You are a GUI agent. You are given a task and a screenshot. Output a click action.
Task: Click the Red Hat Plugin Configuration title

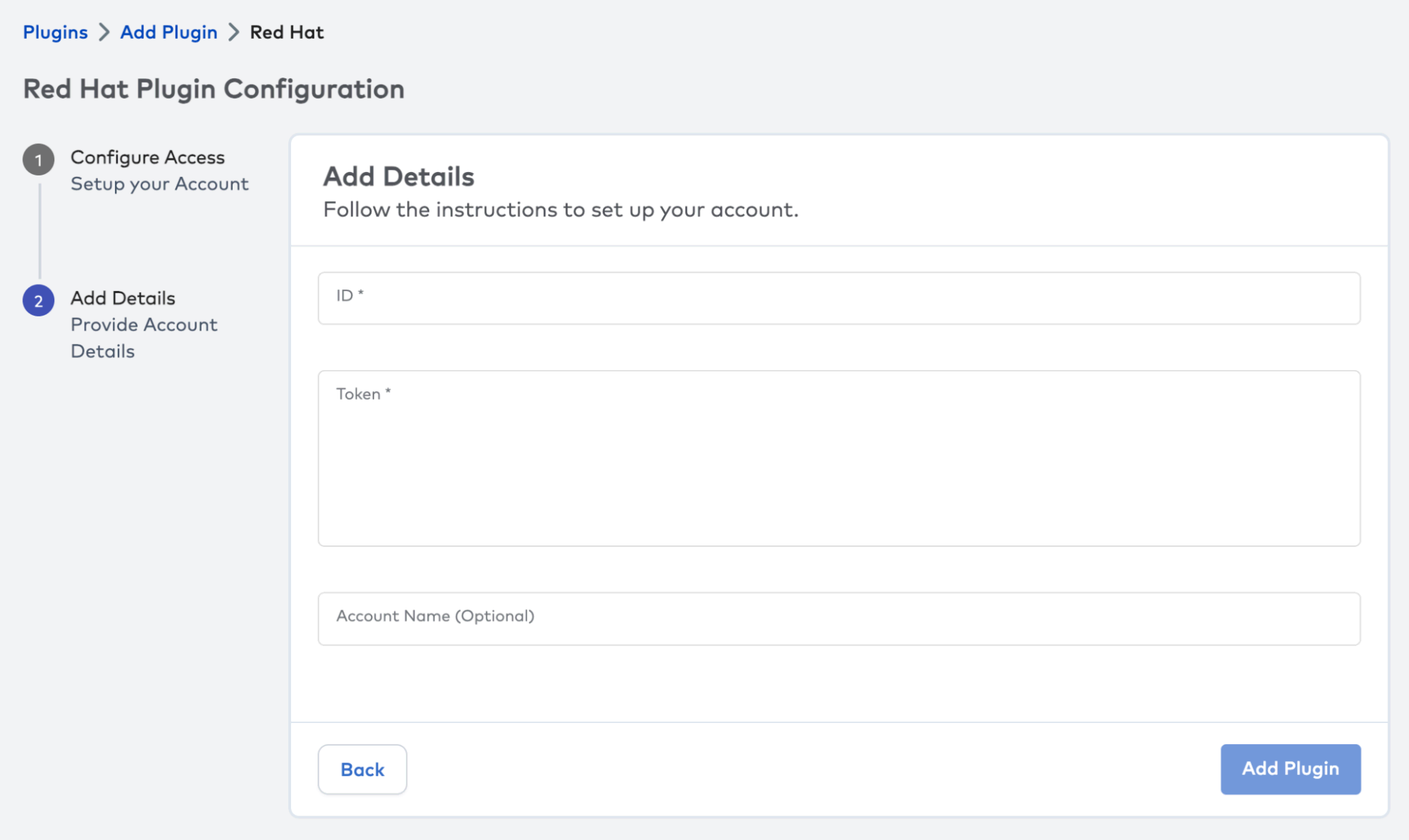214,89
